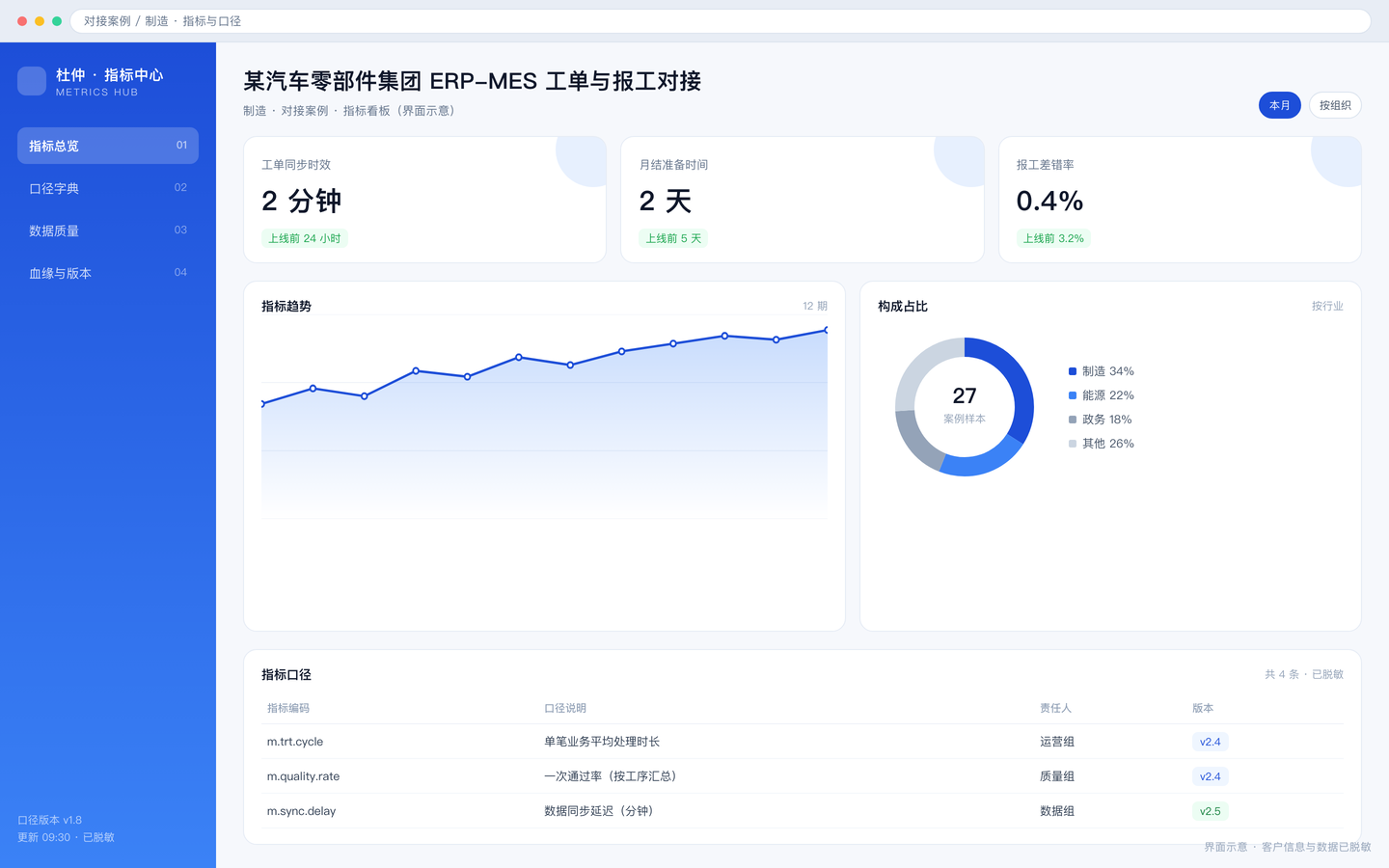Click the 12 期 label on the trend chart
1389x868 pixels.
tap(815, 306)
